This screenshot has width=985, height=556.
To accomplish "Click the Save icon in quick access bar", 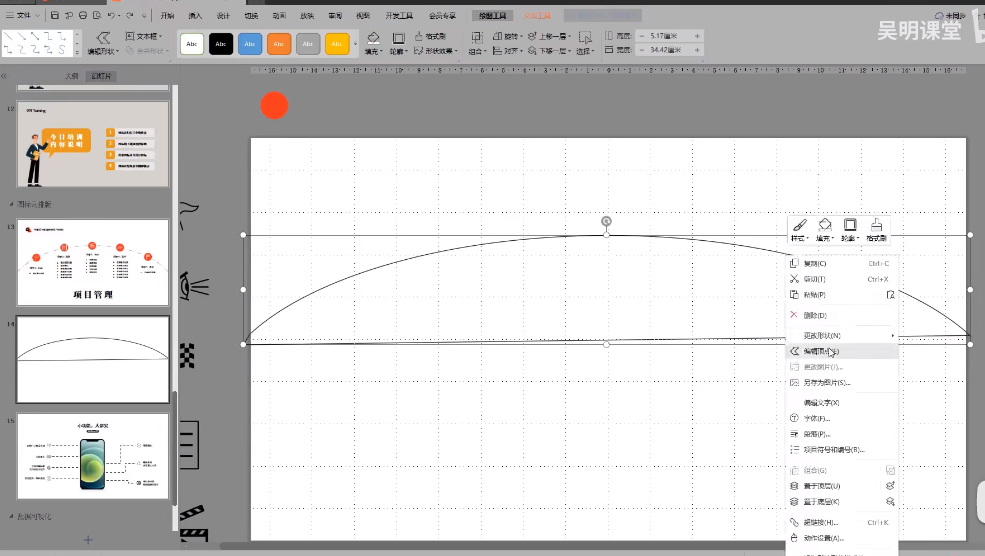I will [55, 15].
